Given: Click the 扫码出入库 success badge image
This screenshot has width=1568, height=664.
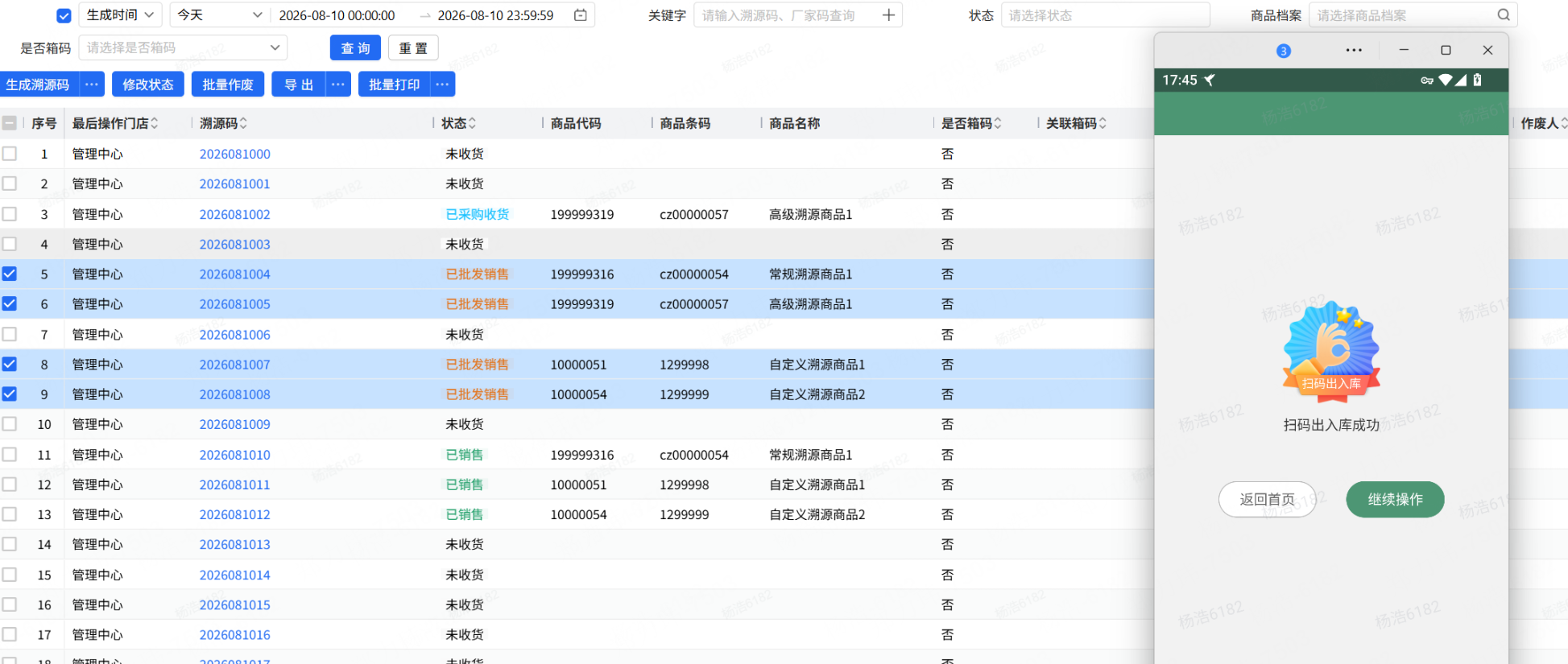Looking at the screenshot, I should 1331,352.
